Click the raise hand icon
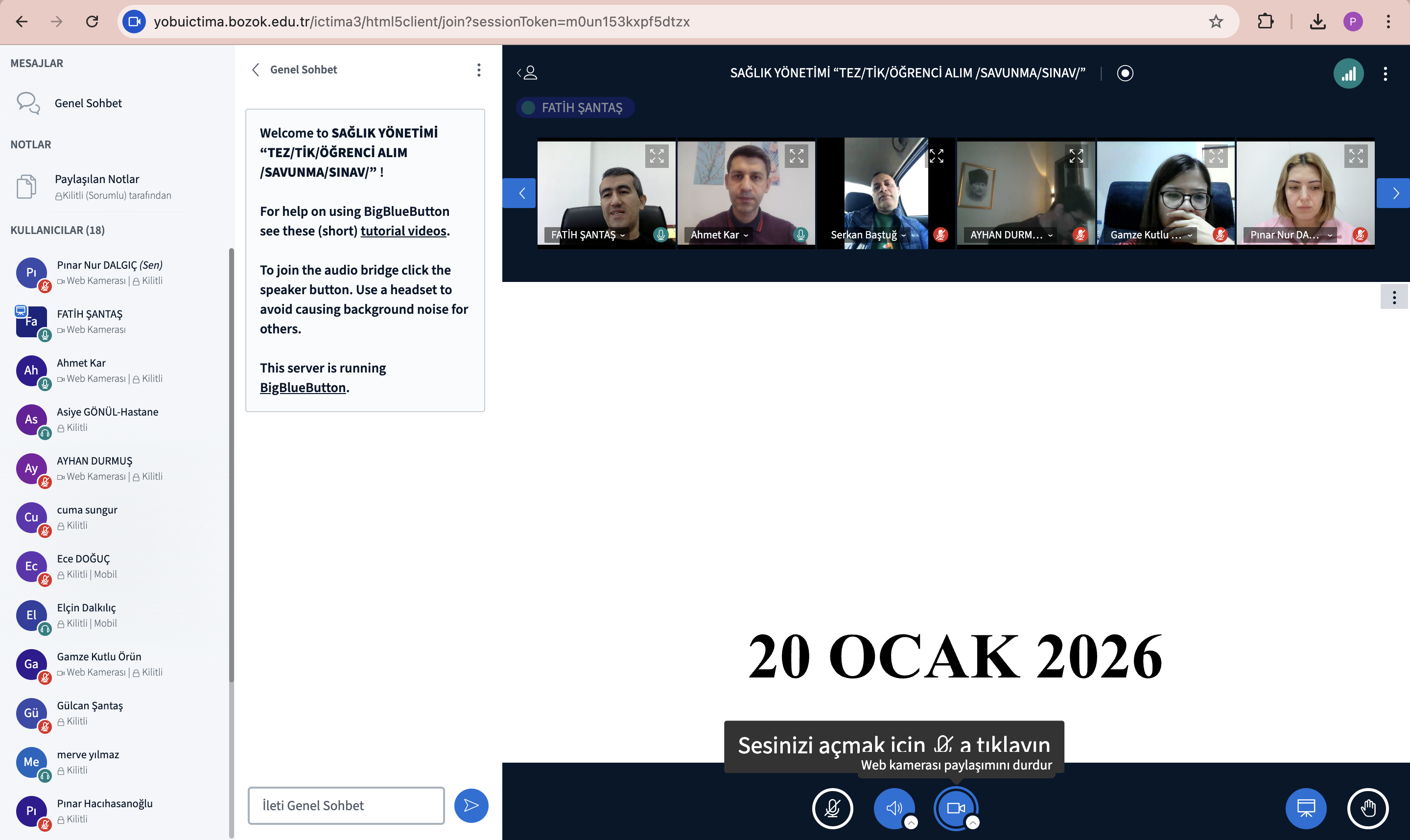Screen dimensions: 1410x840 (1367, 808)
